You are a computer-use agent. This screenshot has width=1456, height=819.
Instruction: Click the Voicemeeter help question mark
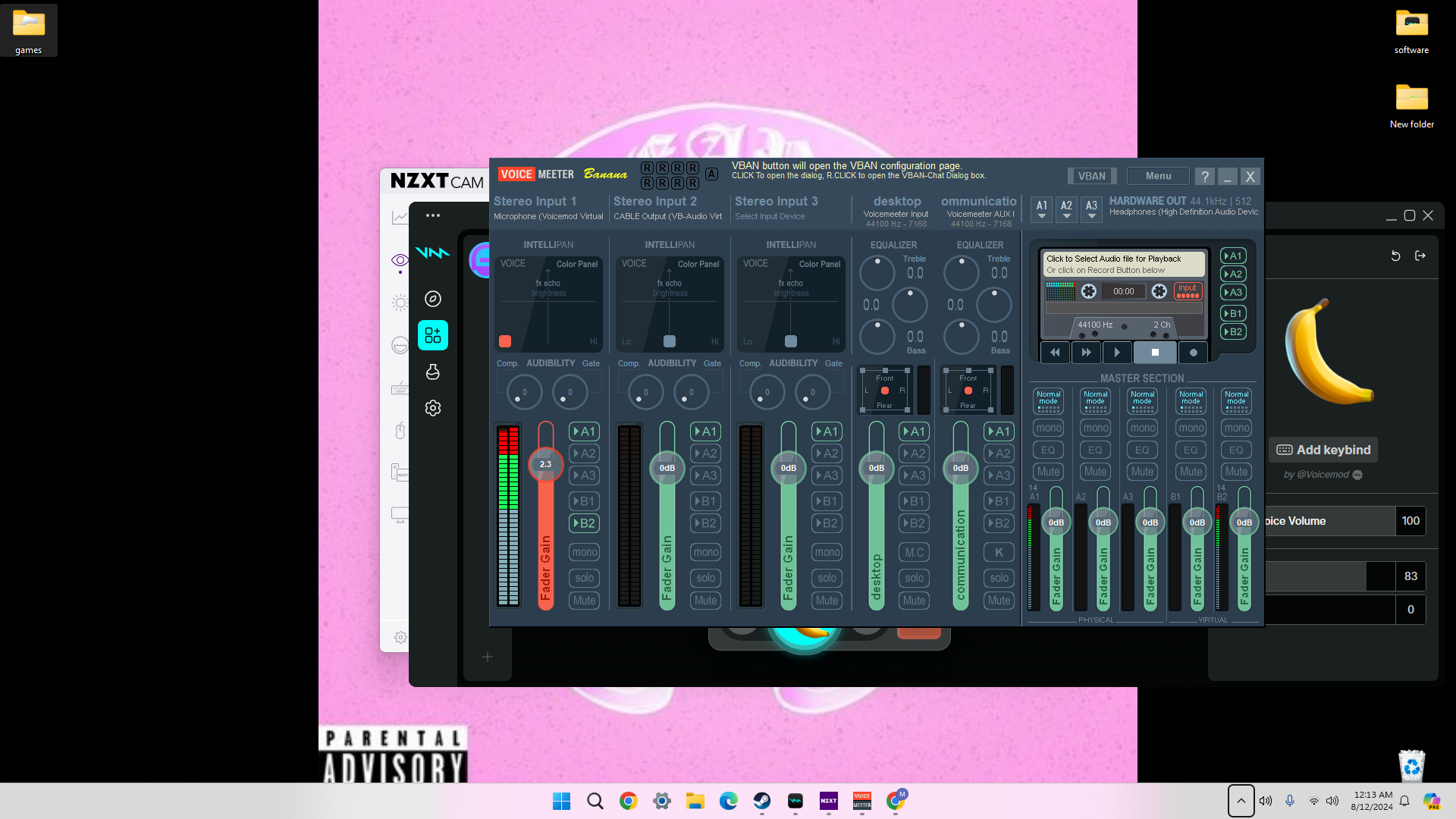(x=1204, y=176)
